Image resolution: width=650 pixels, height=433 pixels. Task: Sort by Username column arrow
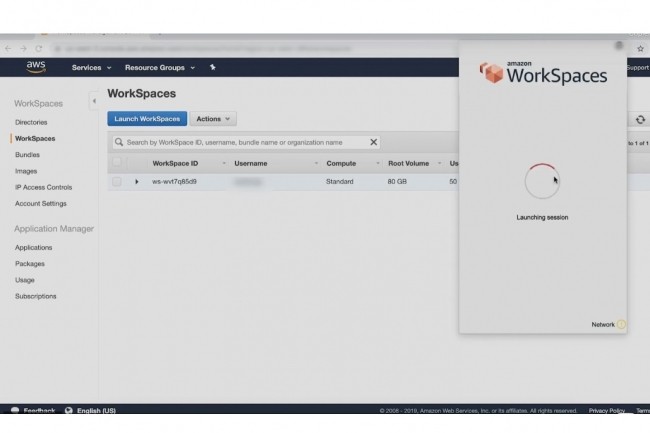pos(316,164)
